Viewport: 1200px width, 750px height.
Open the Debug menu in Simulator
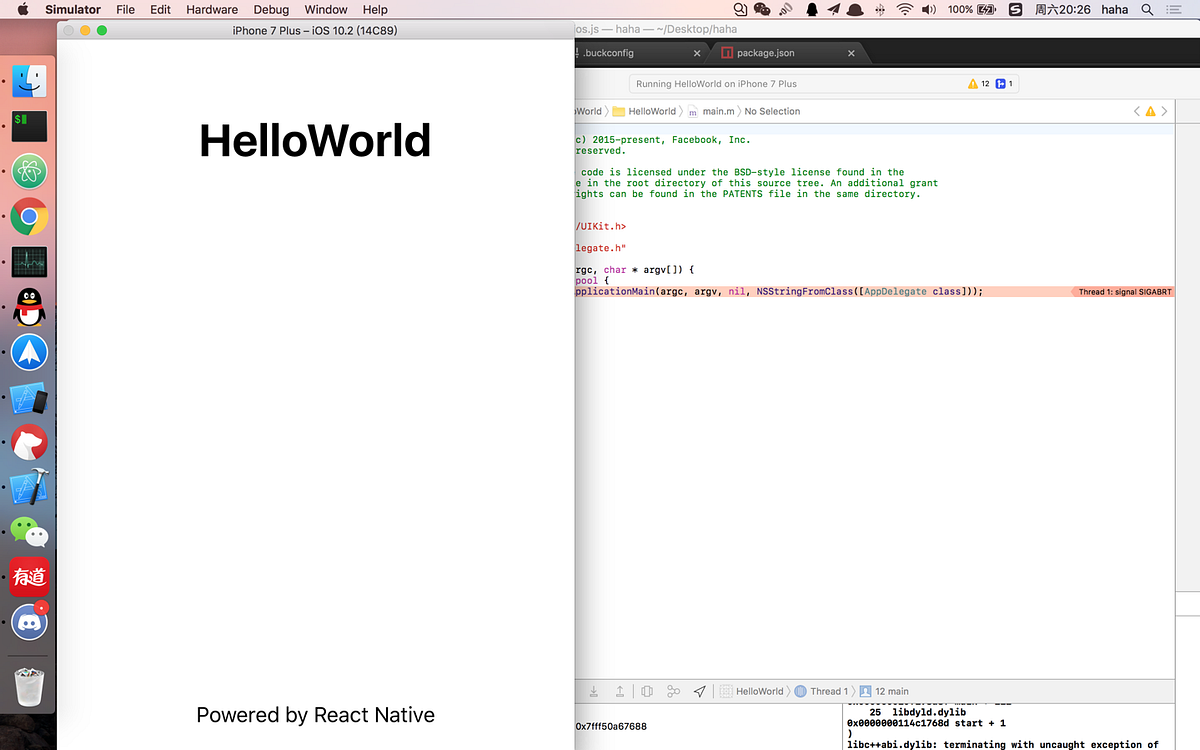point(271,9)
